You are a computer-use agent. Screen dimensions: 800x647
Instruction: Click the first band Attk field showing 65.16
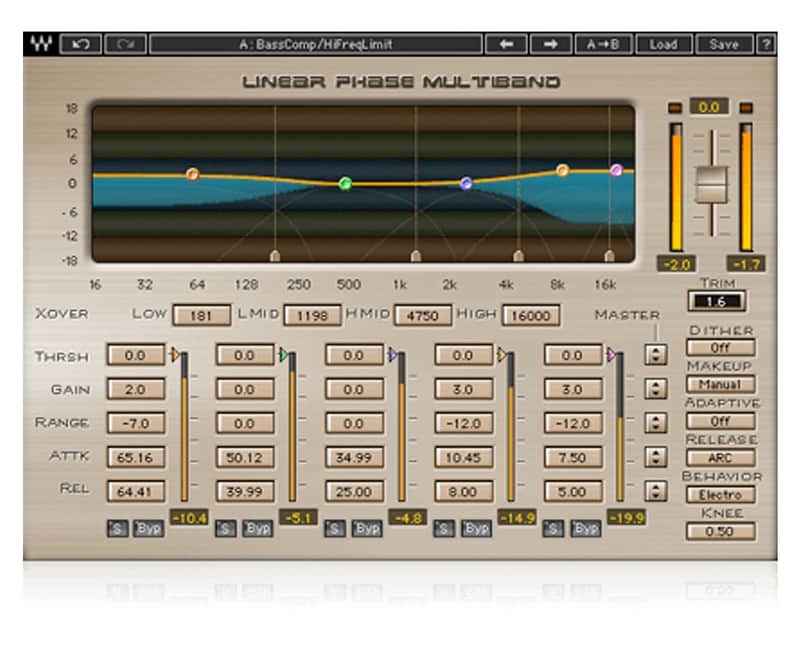coord(136,458)
